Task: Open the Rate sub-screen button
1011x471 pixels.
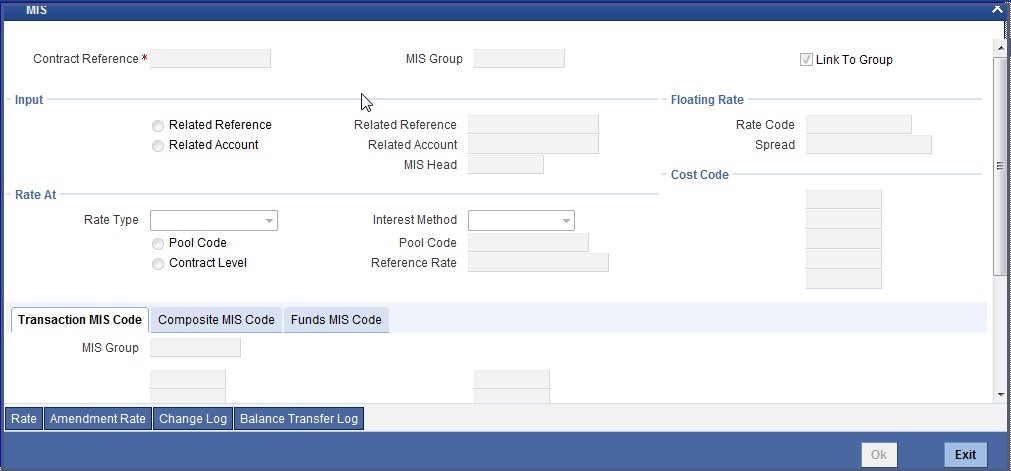Action: [24, 419]
